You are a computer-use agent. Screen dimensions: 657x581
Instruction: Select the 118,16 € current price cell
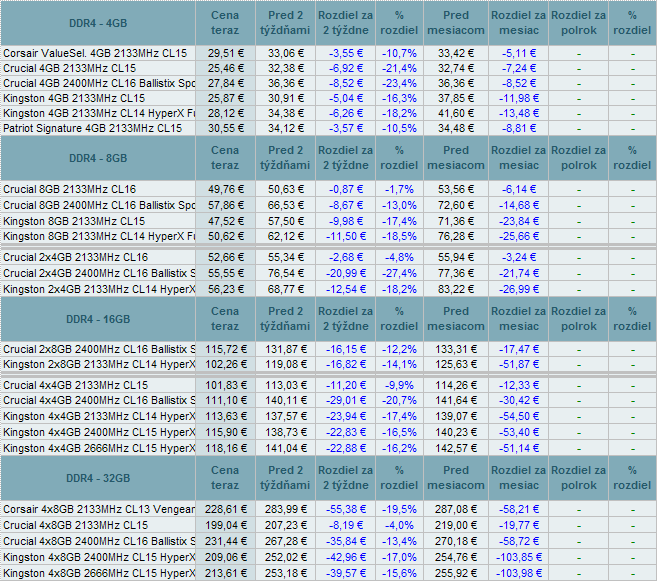tap(225, 448)
